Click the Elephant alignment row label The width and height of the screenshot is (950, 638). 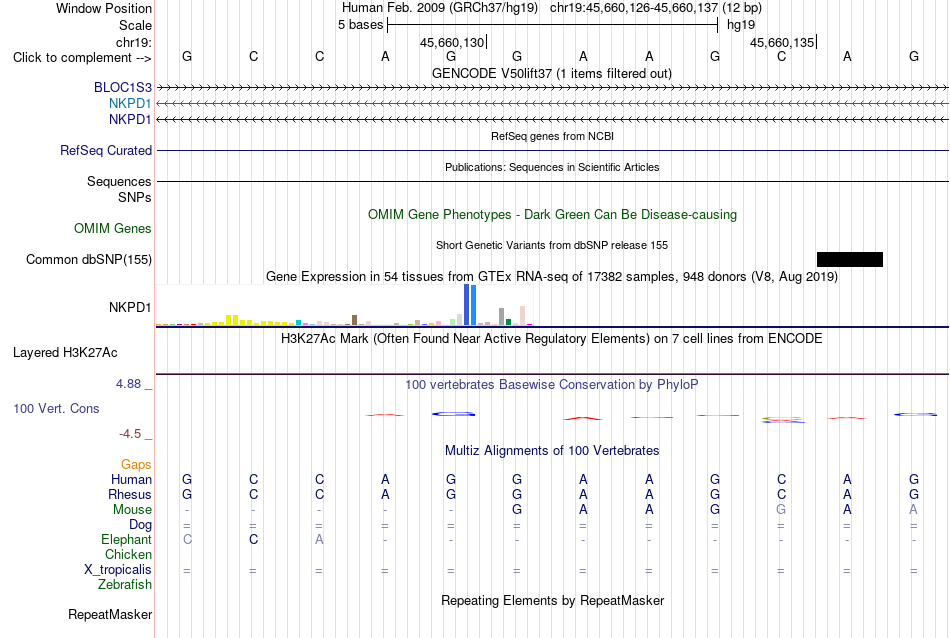point(126,539)
